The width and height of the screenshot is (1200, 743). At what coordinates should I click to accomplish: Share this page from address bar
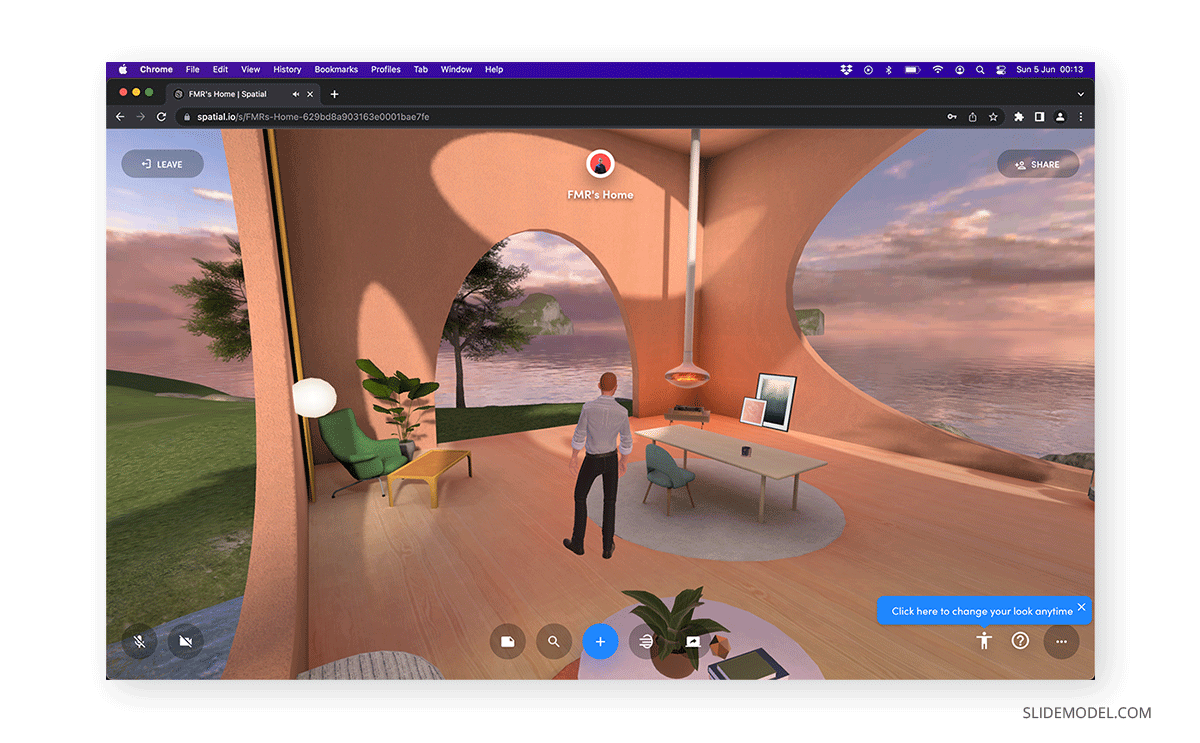coord(973,117)
